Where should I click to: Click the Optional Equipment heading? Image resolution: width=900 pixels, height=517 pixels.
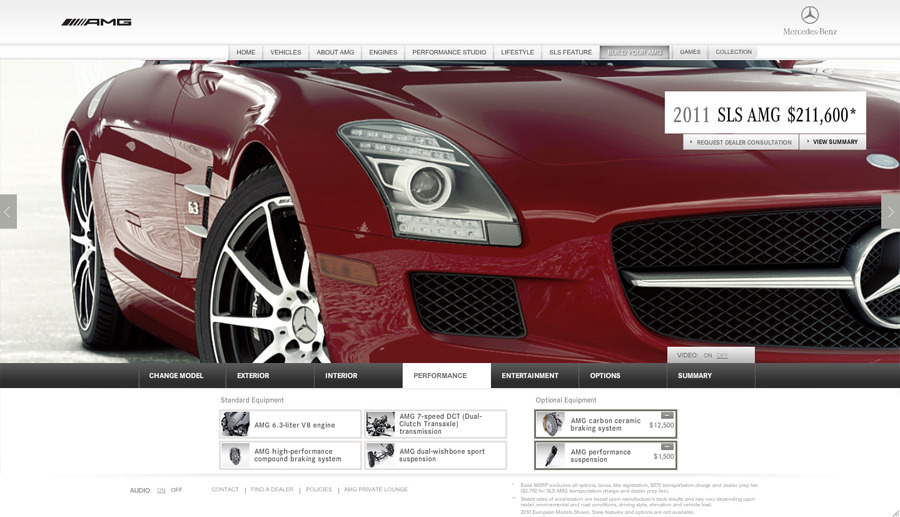click(566, 401)
